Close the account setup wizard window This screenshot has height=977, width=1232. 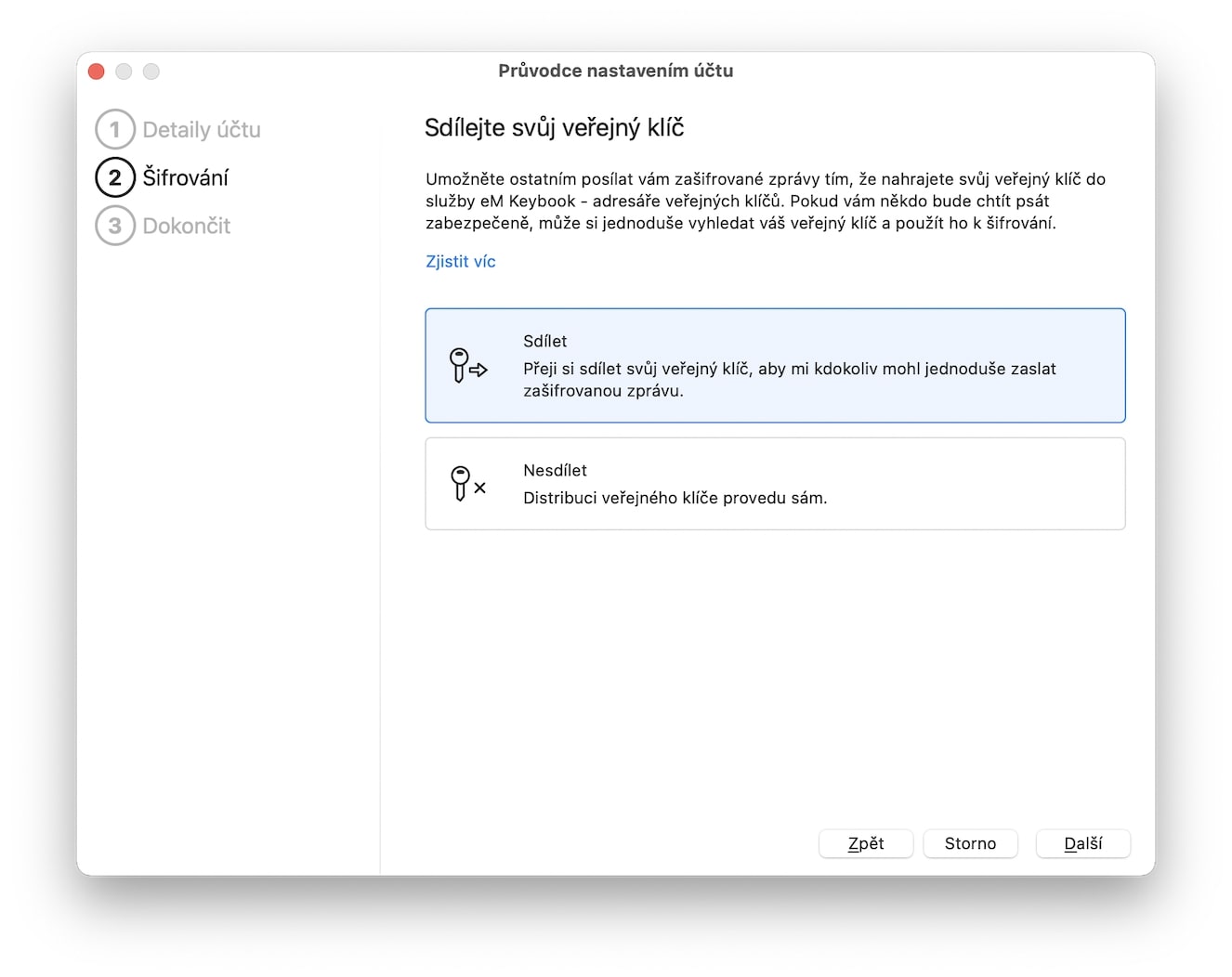point(97,72)
